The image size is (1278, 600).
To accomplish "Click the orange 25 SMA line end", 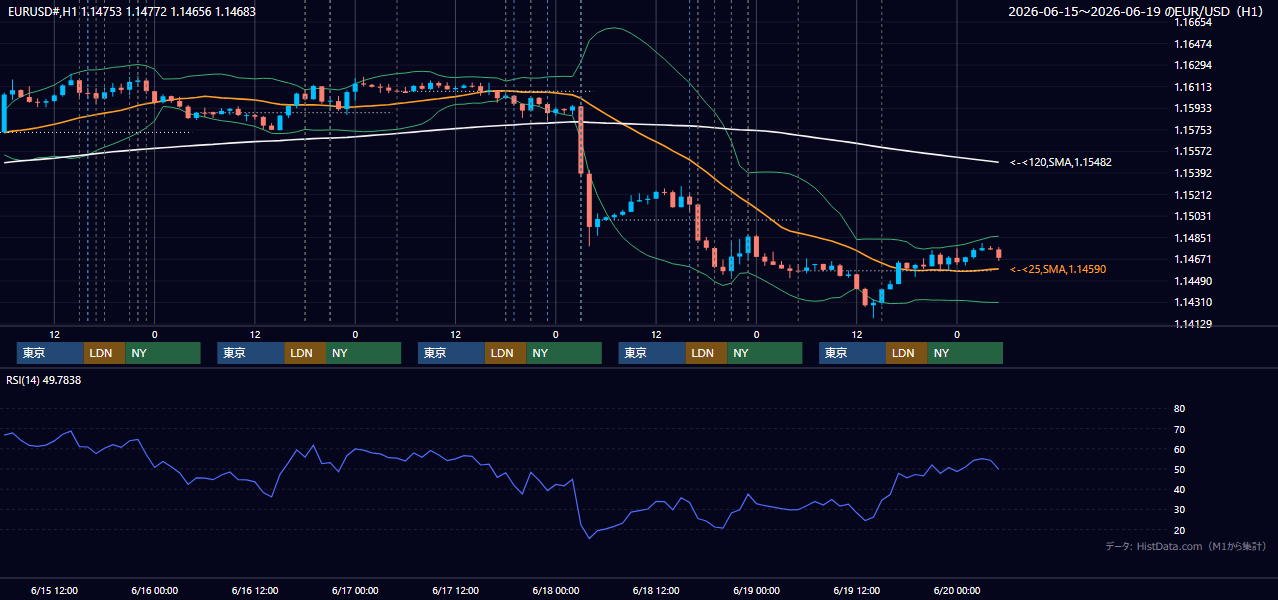I will click(998, 269).
